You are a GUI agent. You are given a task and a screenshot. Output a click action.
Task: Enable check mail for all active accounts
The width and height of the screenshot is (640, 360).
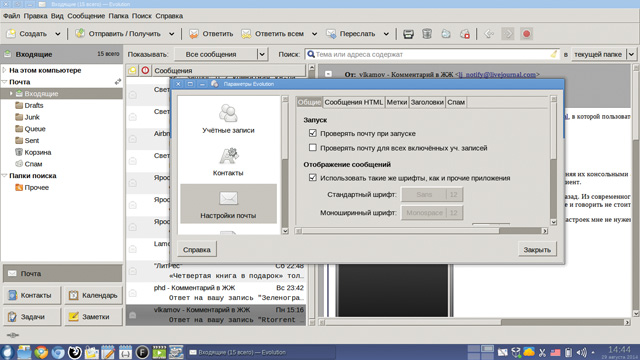pos(313,147)
